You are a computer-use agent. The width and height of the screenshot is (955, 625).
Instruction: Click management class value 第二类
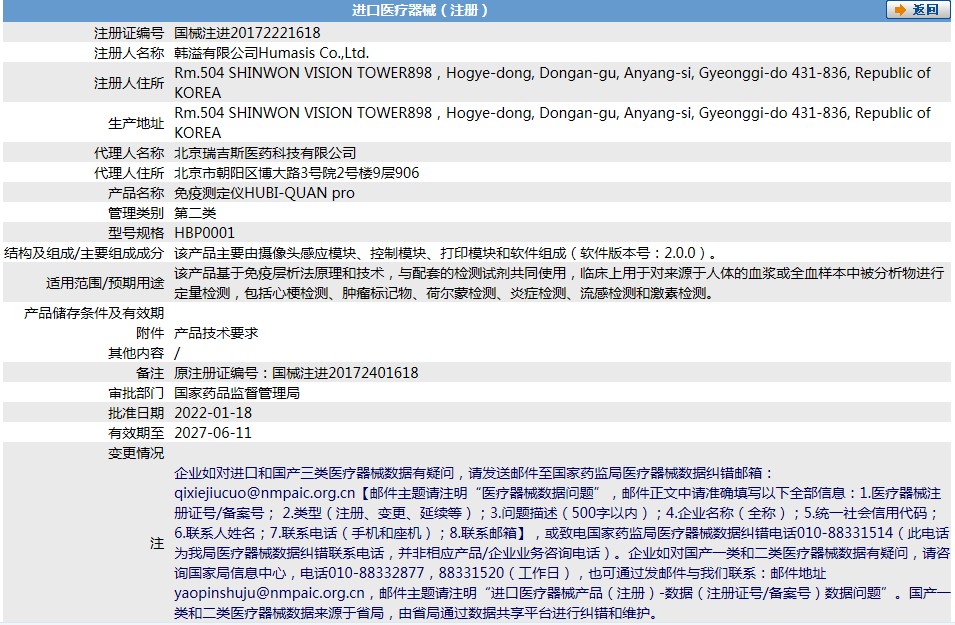(x=195, y=213)
